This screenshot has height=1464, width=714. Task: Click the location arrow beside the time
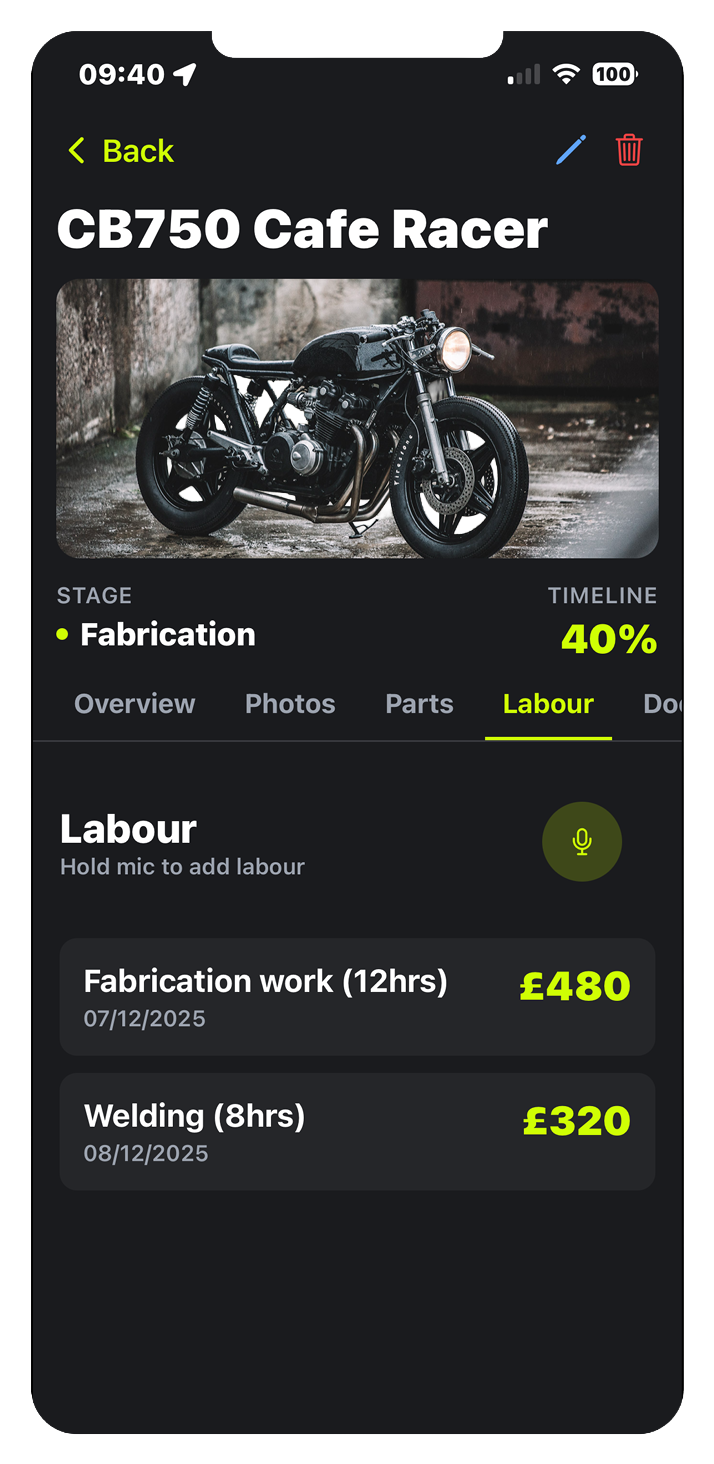(x=185, y=74)
